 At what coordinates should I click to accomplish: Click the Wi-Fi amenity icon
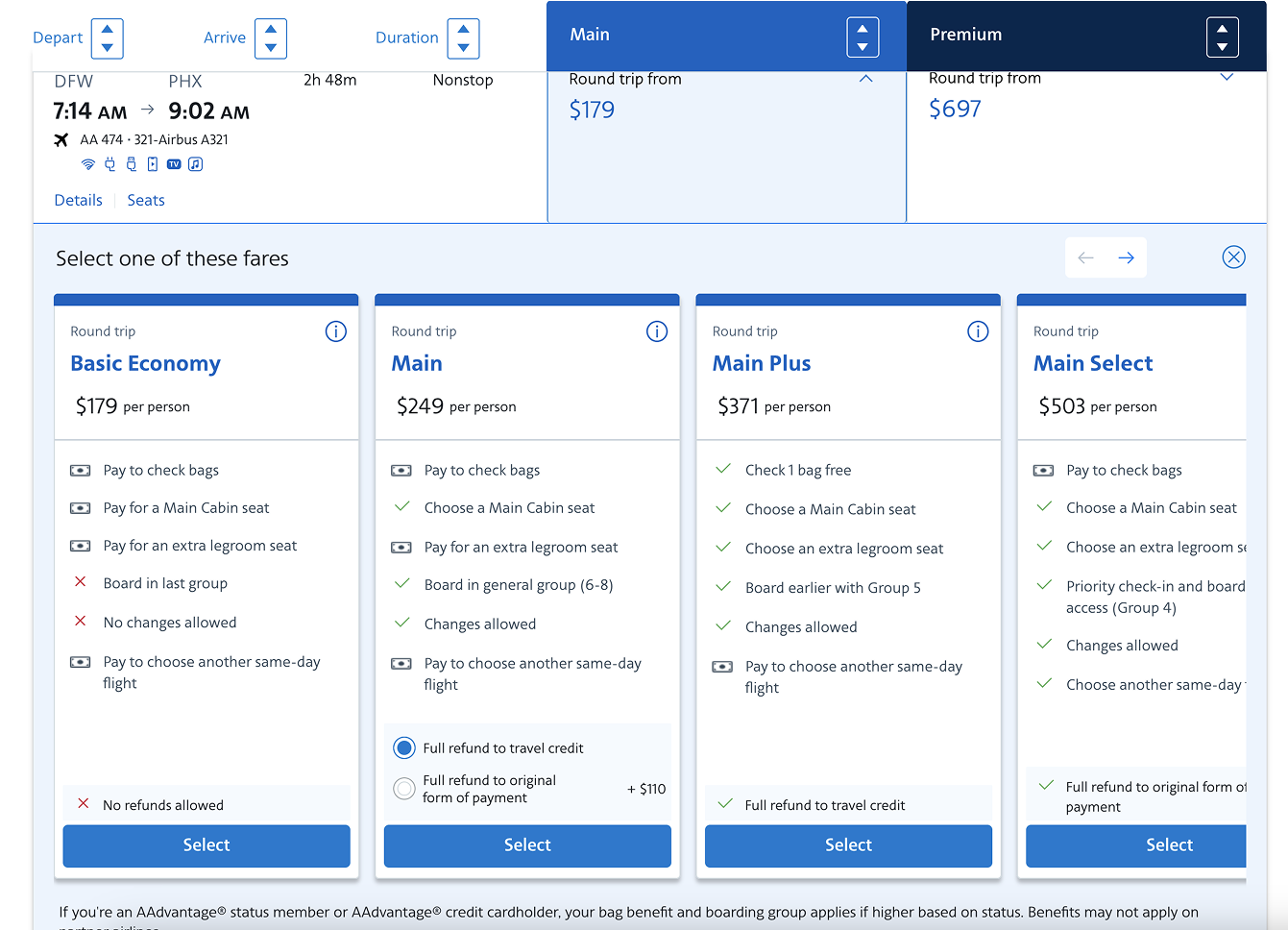click(88, 164)
